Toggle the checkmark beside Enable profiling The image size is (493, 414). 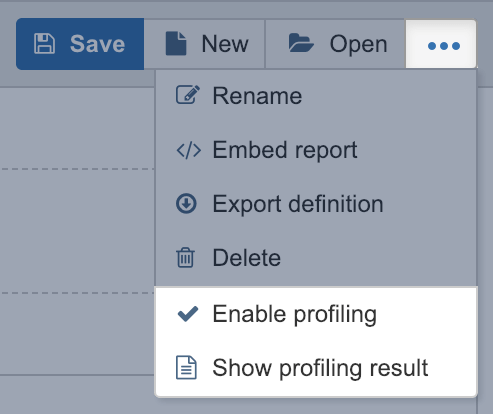tap(188, 314)
